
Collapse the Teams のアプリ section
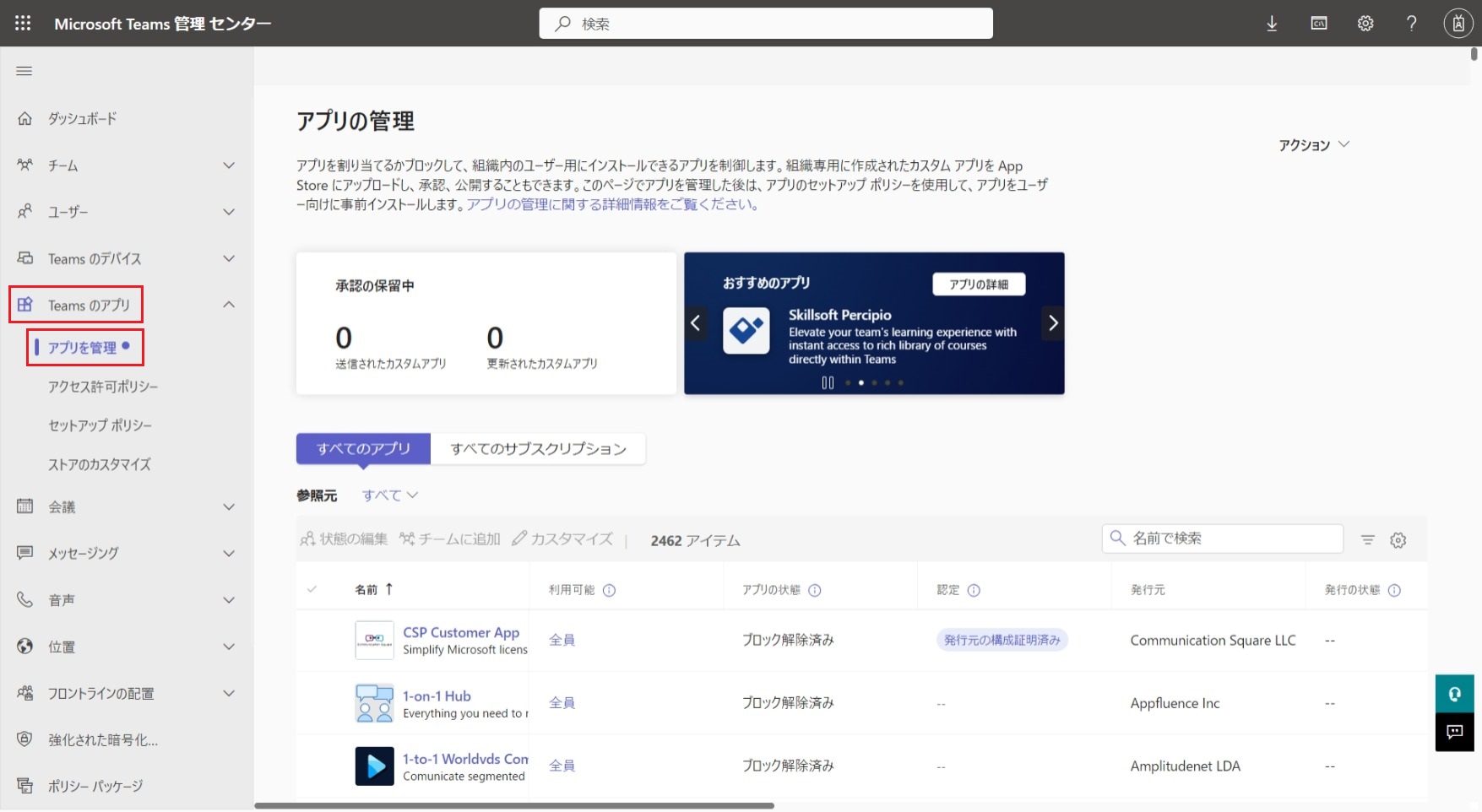coord(229,305)
